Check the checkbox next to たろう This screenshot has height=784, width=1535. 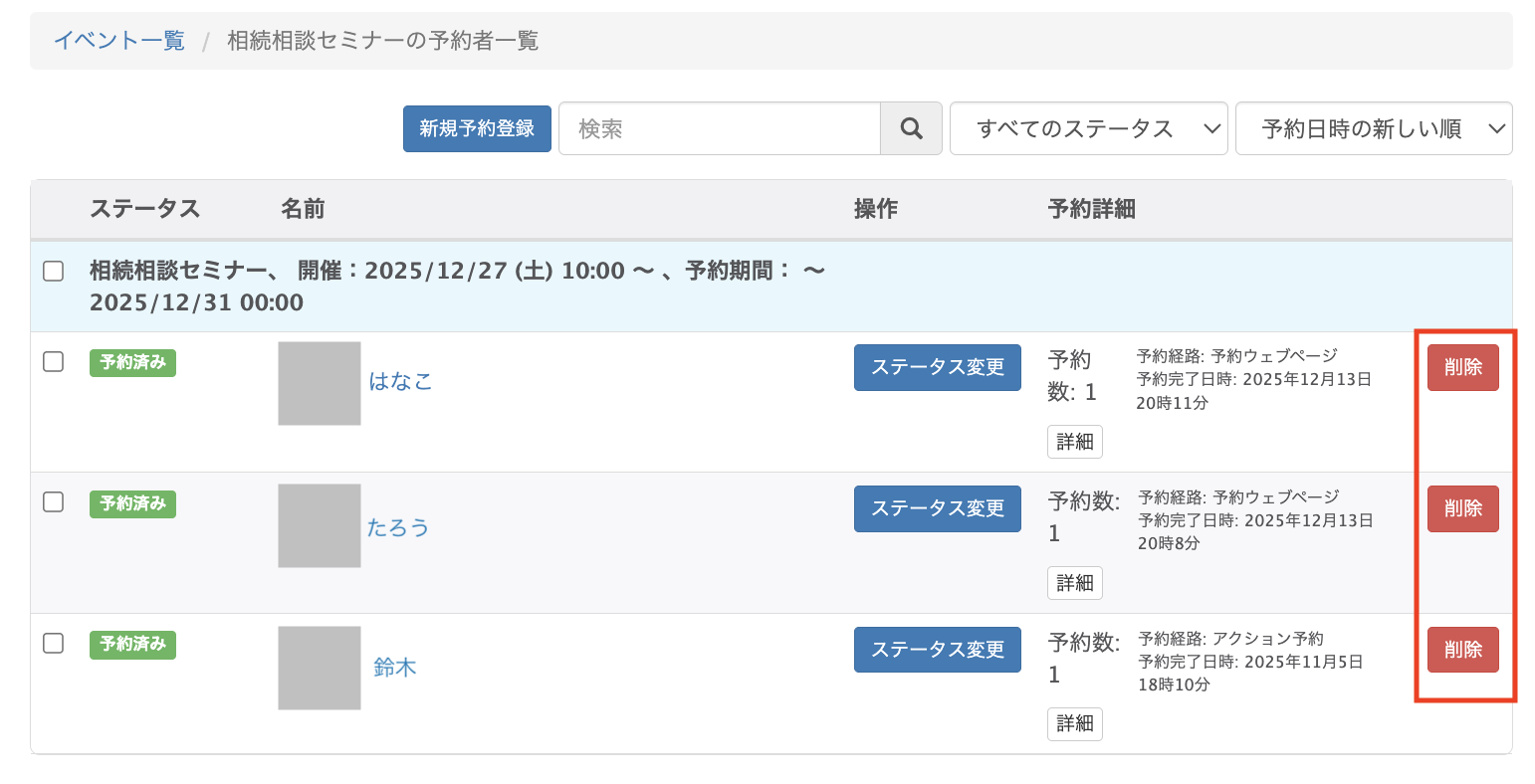[54, 503]
